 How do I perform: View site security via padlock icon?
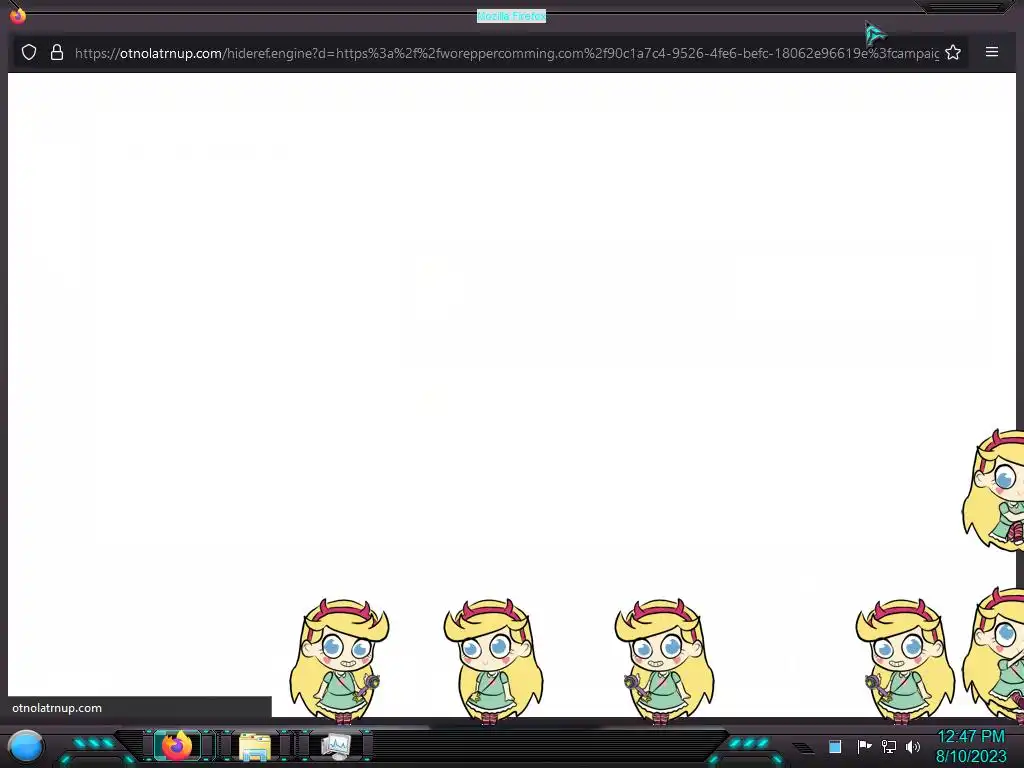(x=57, y=52)
